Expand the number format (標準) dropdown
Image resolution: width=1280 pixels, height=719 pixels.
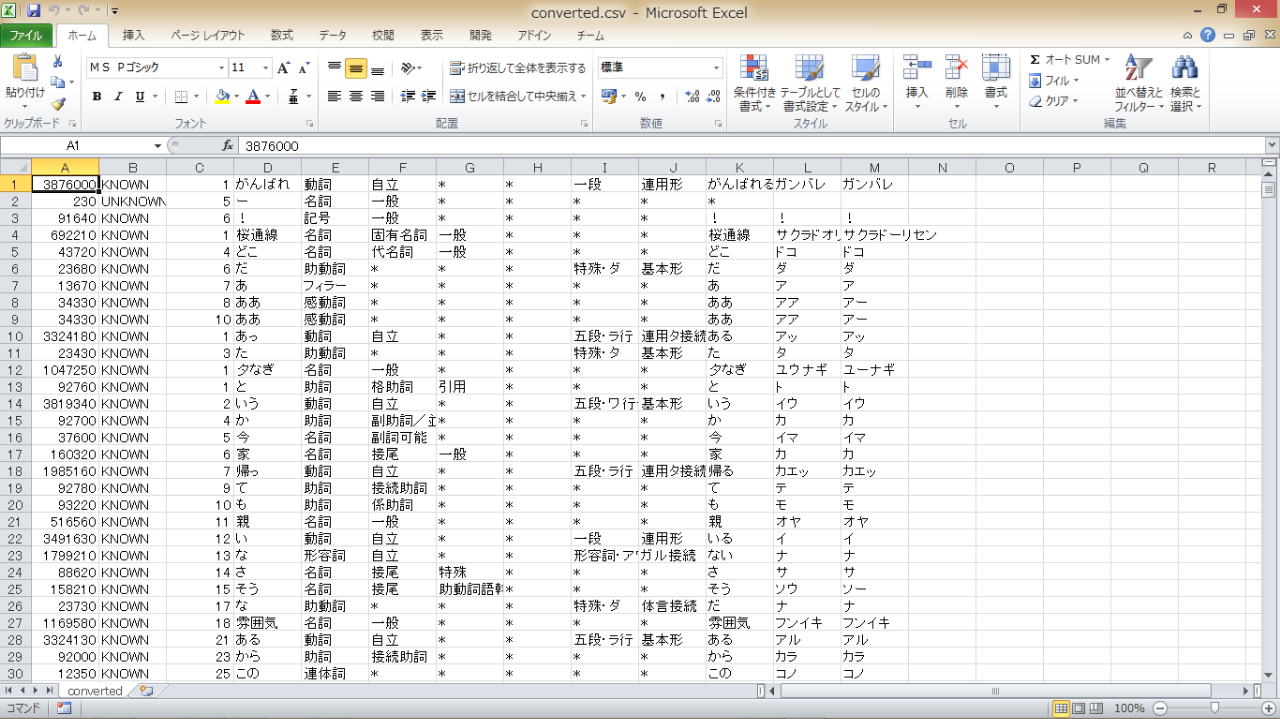tap(716, 68)
